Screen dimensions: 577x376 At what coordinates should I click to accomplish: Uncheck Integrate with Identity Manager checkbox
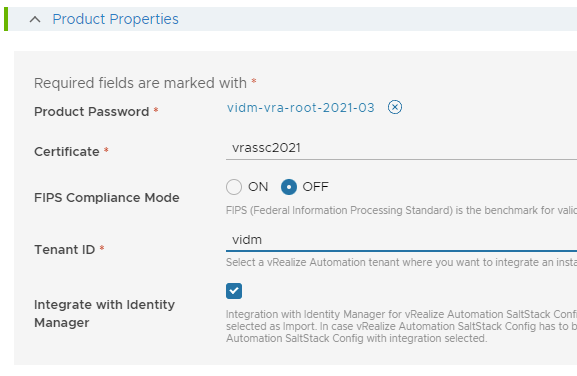tap(234, 291)
